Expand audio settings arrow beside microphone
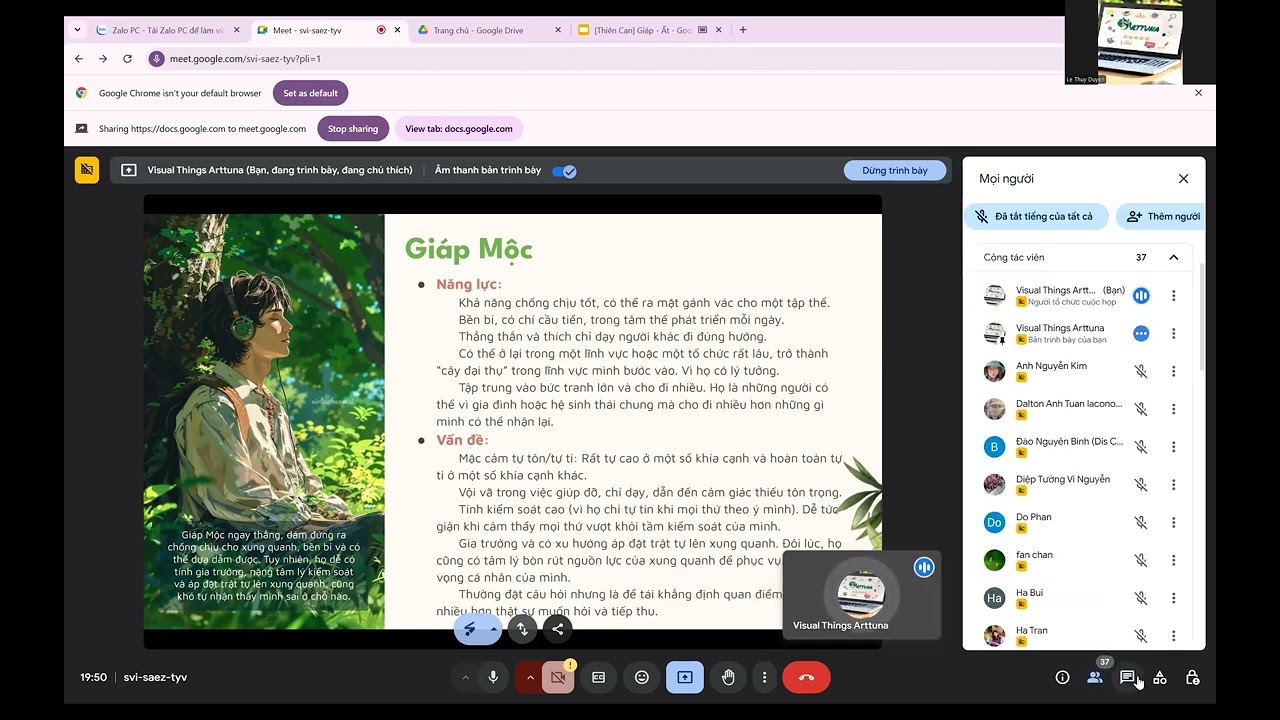The height and width of the screenshot is (720, 1280). click(465, 677)
